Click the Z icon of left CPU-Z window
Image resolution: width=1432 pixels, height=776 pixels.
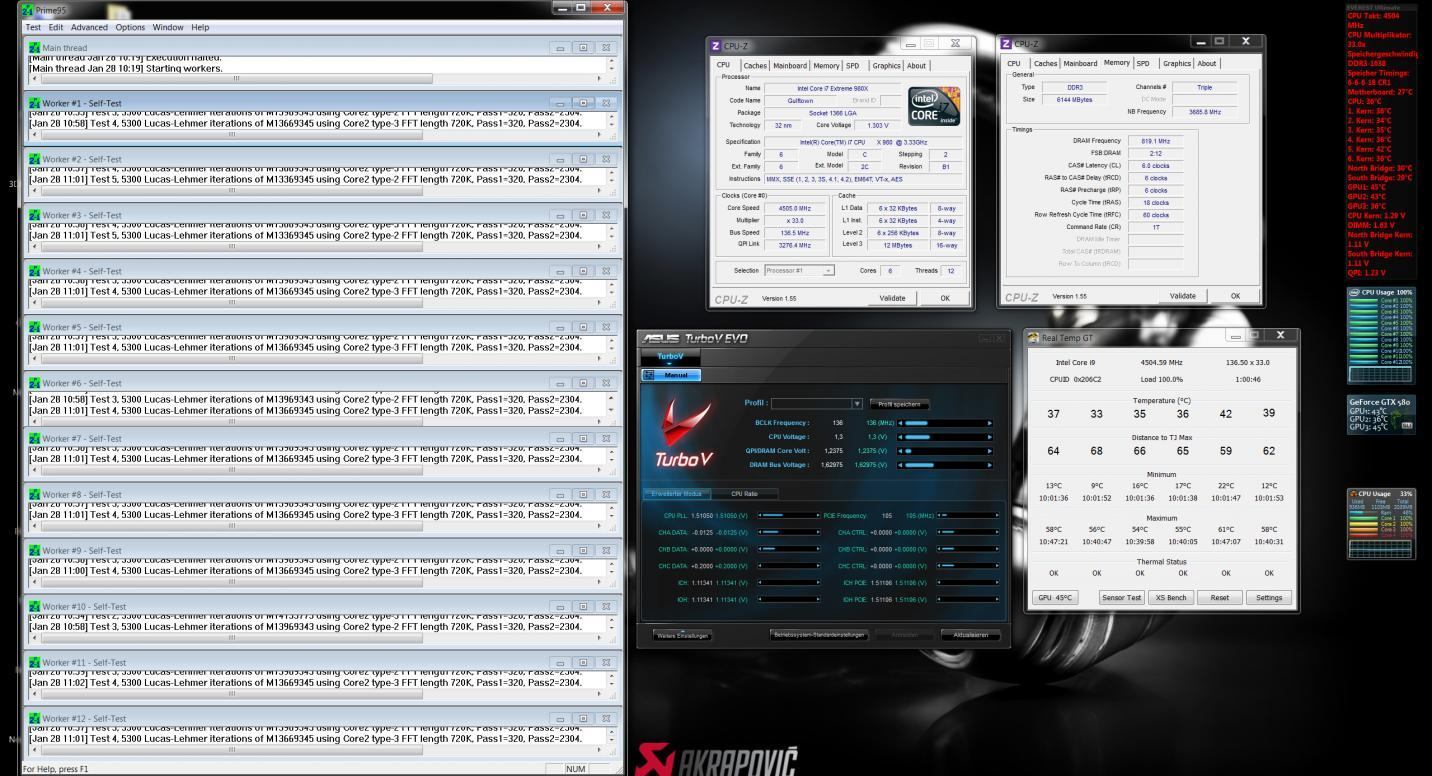pos(715,45)
